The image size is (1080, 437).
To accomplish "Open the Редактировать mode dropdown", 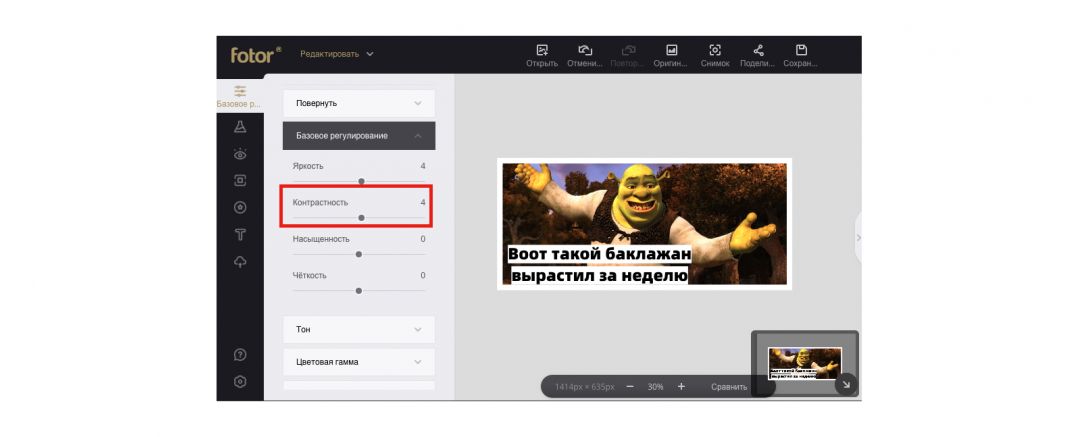I will tap(336, 54).
